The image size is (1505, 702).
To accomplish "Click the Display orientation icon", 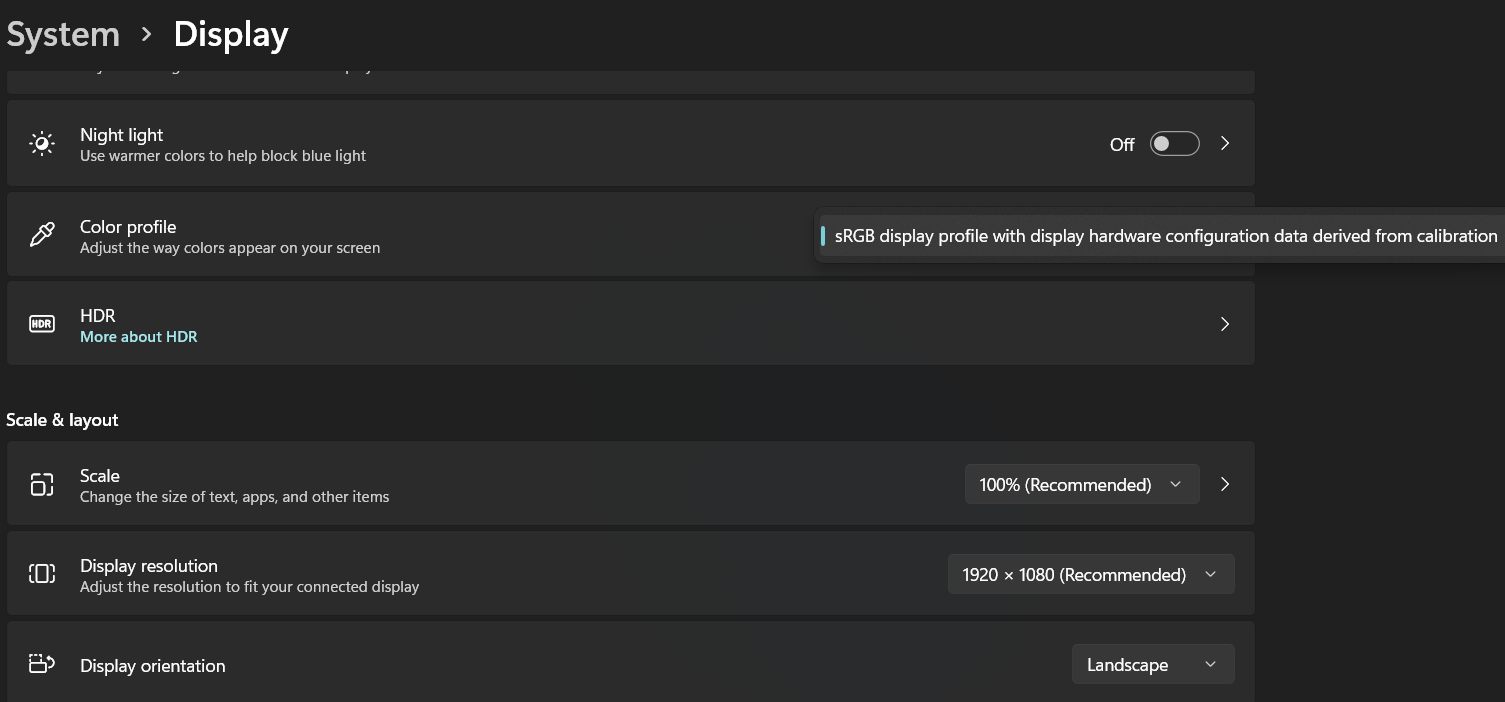I will [42, 664].
